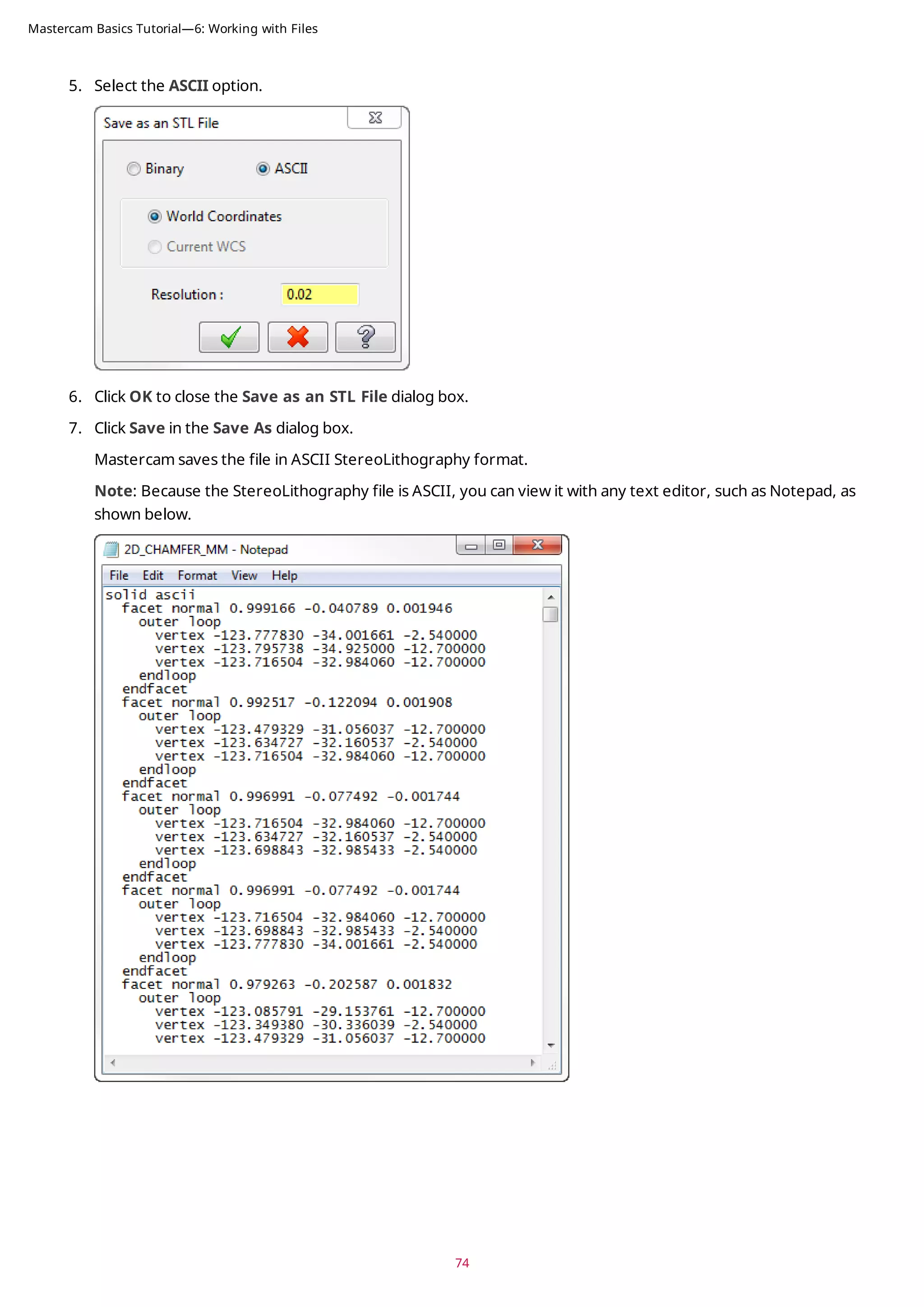Screen dimensions: 924x1307
Task: Click line 'vertex -123.479329 -31.056037 -12.700000' at bottom
Action: [x=320, y=1038]
